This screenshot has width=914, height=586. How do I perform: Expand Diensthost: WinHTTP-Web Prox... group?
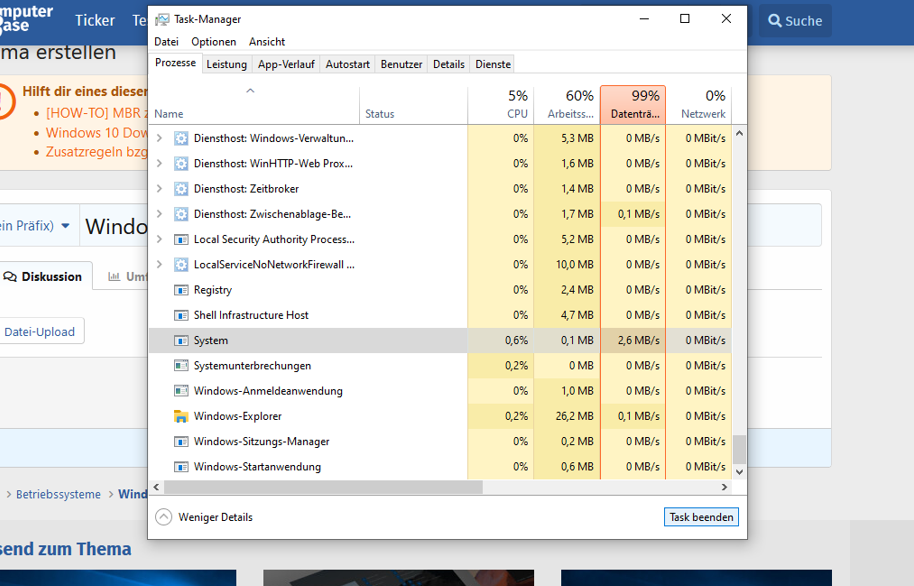159,163
